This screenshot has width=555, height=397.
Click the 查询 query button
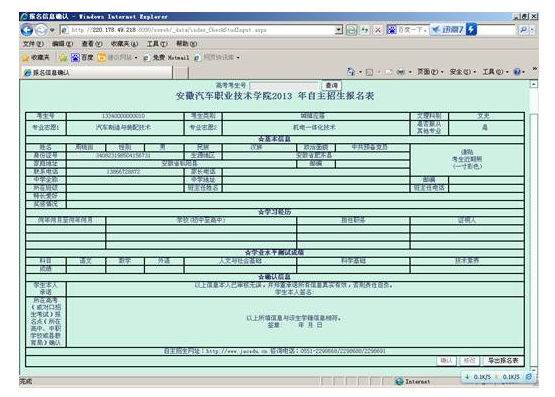332,85
